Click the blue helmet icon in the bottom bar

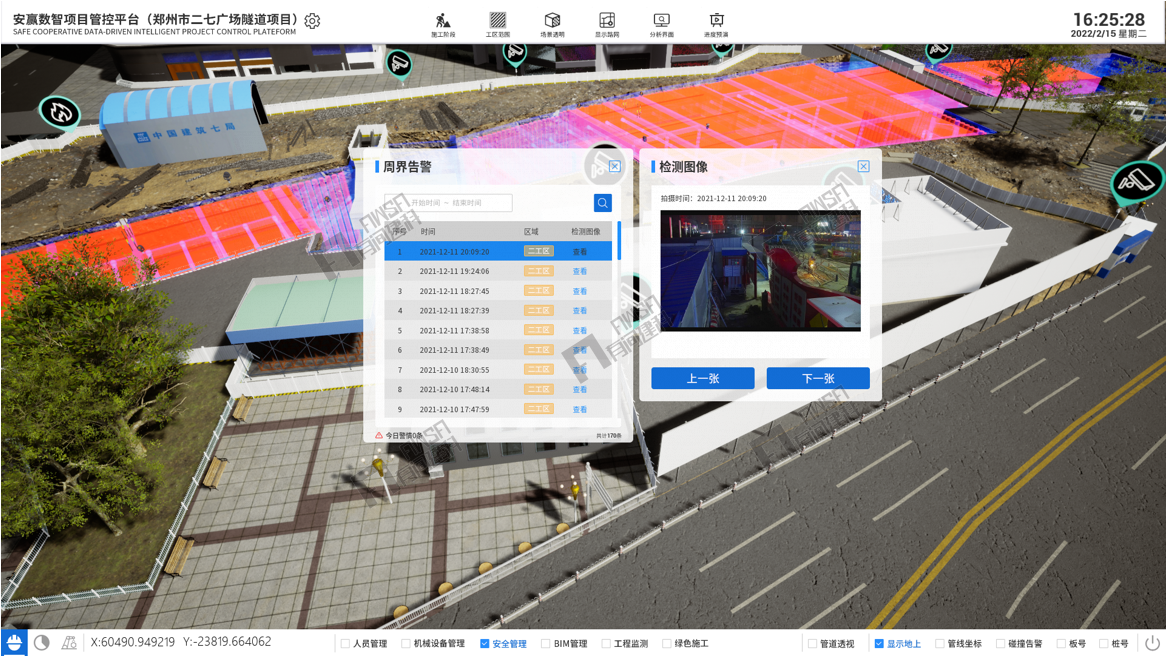point(13,642)
